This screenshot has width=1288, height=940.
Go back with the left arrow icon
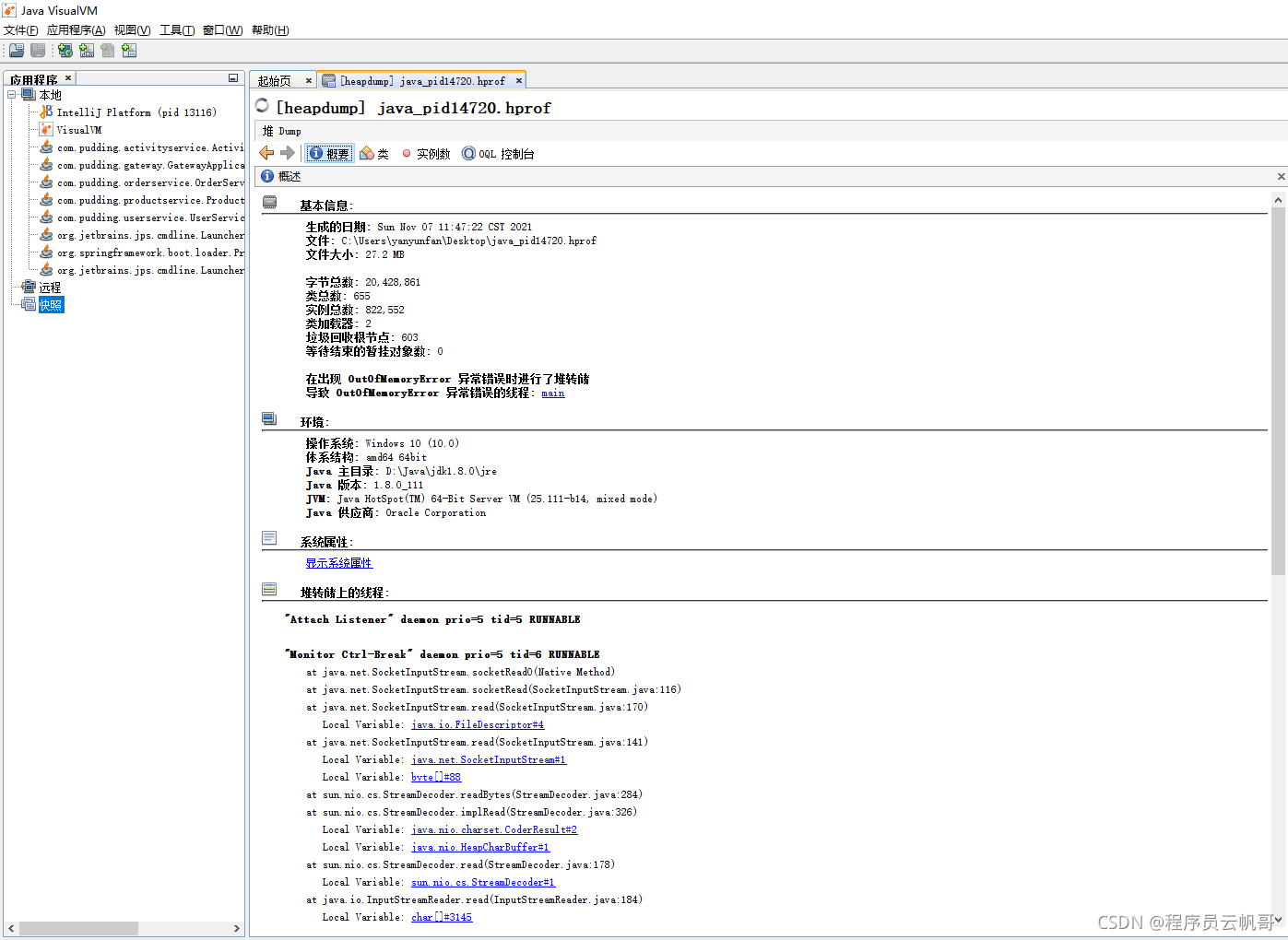pos(266,153)
